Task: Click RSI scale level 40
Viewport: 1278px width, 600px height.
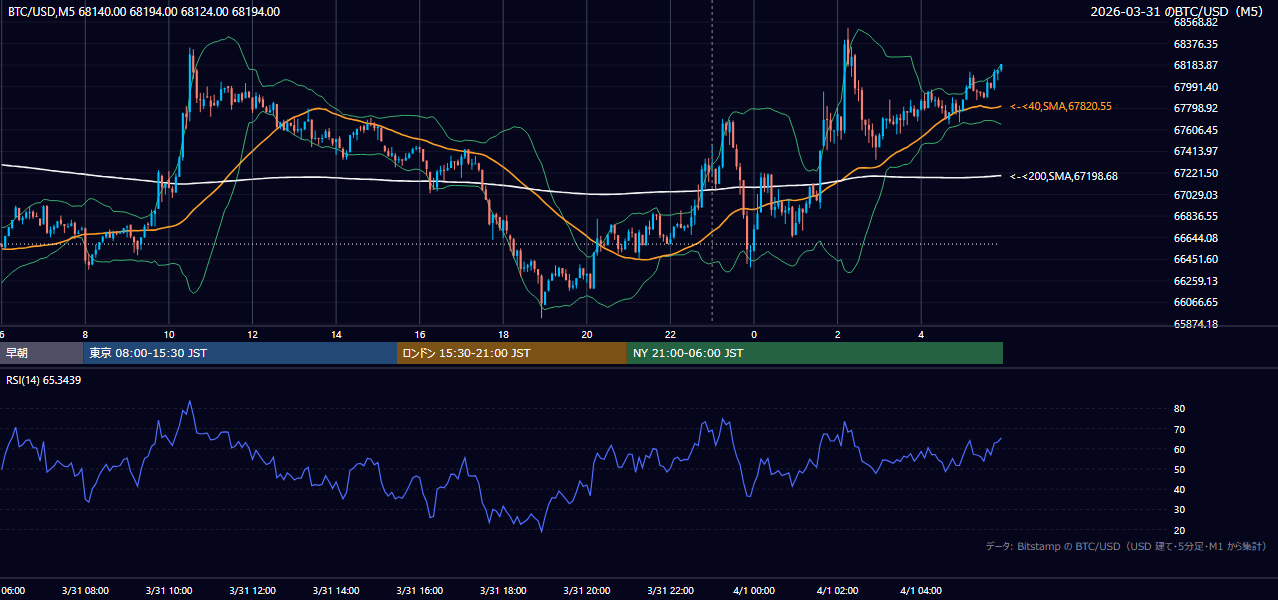Action: pyautogui.click(x=1179, y=490)
